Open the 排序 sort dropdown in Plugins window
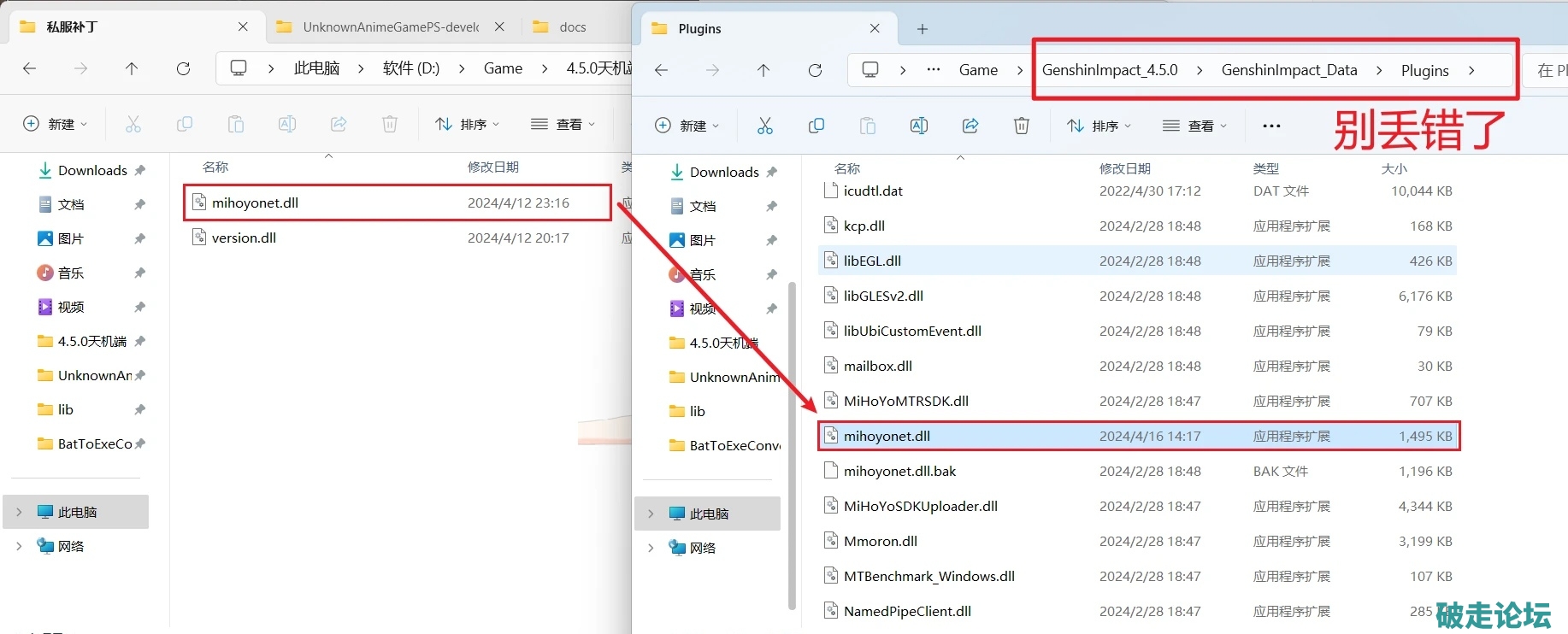1568x634 pixels. 1099,126
